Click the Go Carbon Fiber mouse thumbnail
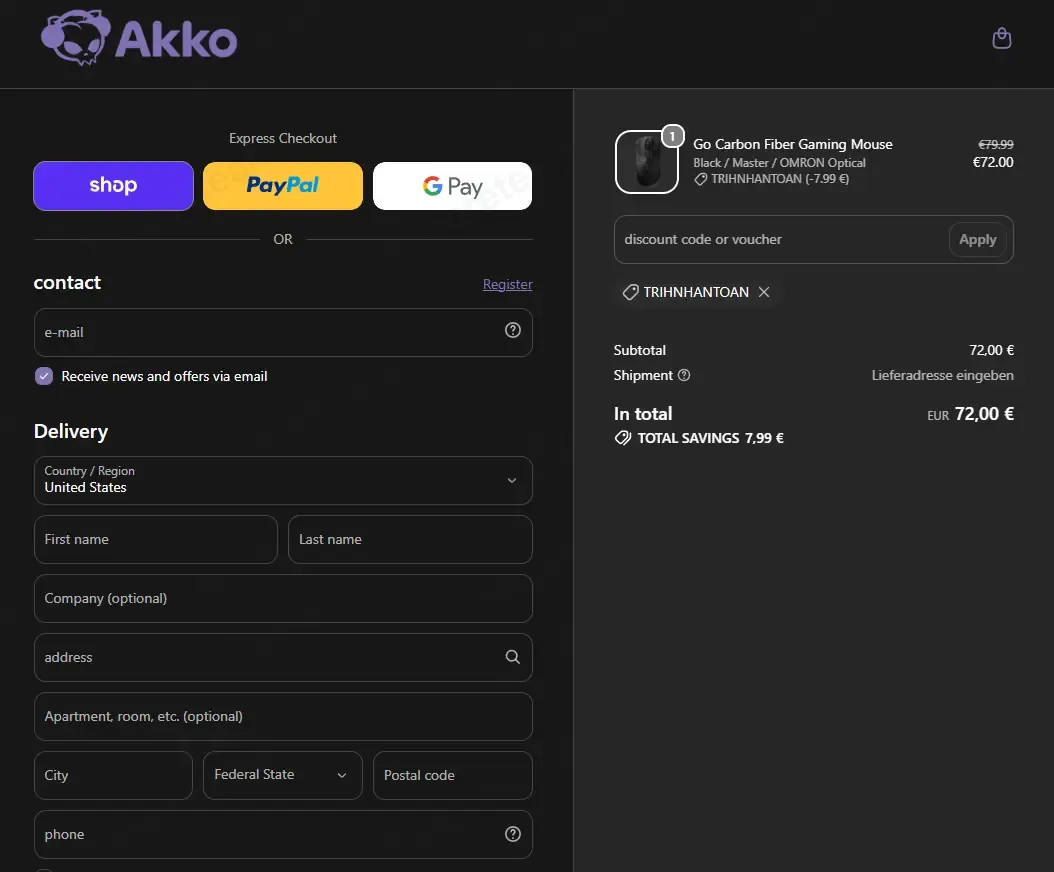 (x=647, y=162)
